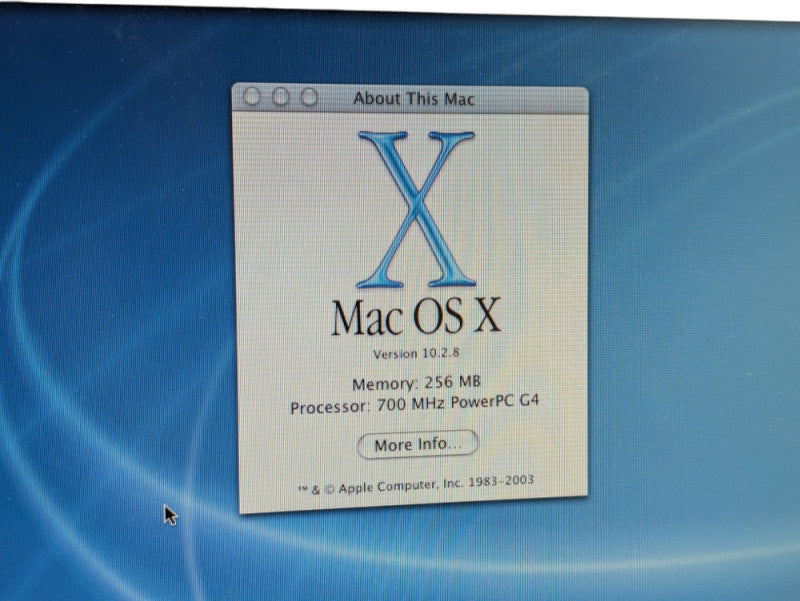Click the Mac OS X wordmark

pyautogui.click(x=416, y=317)
